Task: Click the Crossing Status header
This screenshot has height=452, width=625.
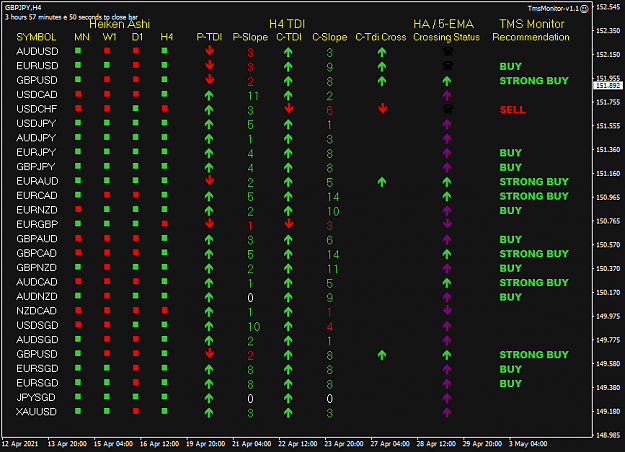Action: pyautogui.click(x=446, y=37)
